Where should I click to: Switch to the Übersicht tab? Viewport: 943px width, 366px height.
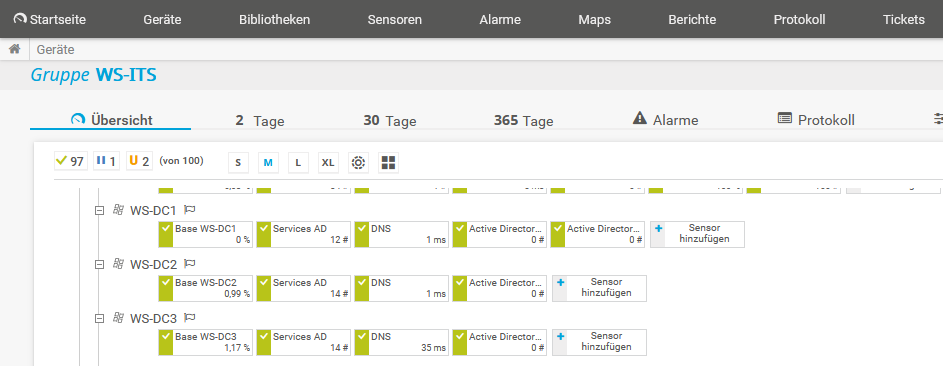click(x=111, y=120)
